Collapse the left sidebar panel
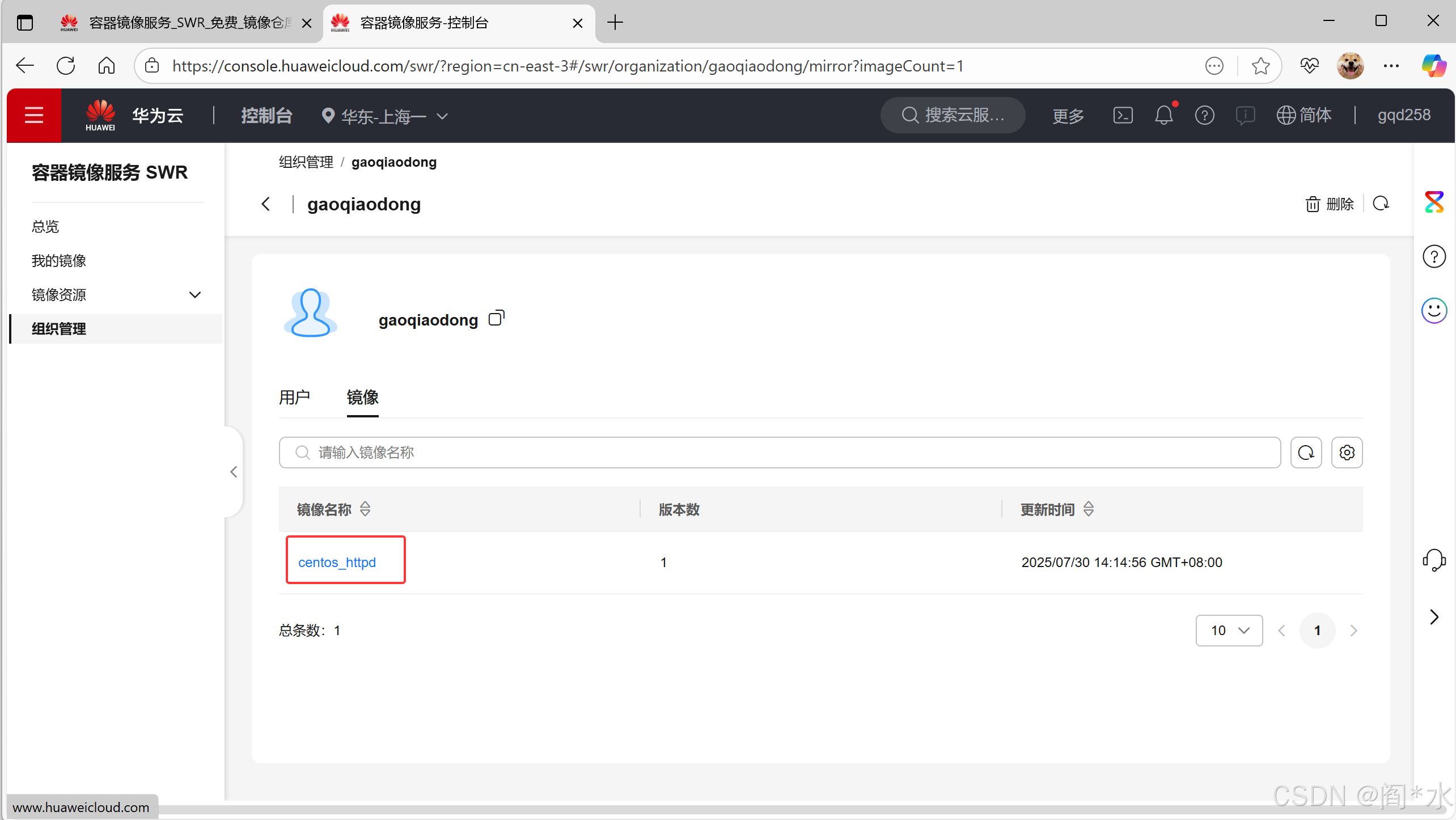The width and height of the screenshot is (1456, 820). pos(234,472)
